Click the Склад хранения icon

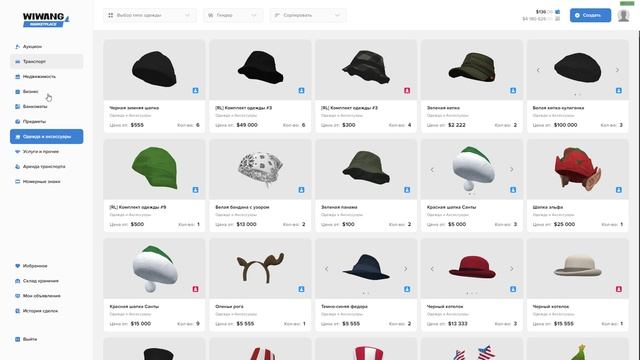click(x=18, y=281)
